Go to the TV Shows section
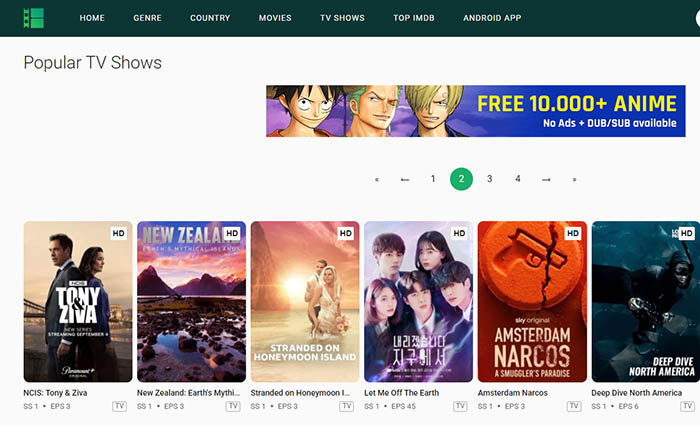The width and height of the screenshot is (700, 425). pos(342,18)
